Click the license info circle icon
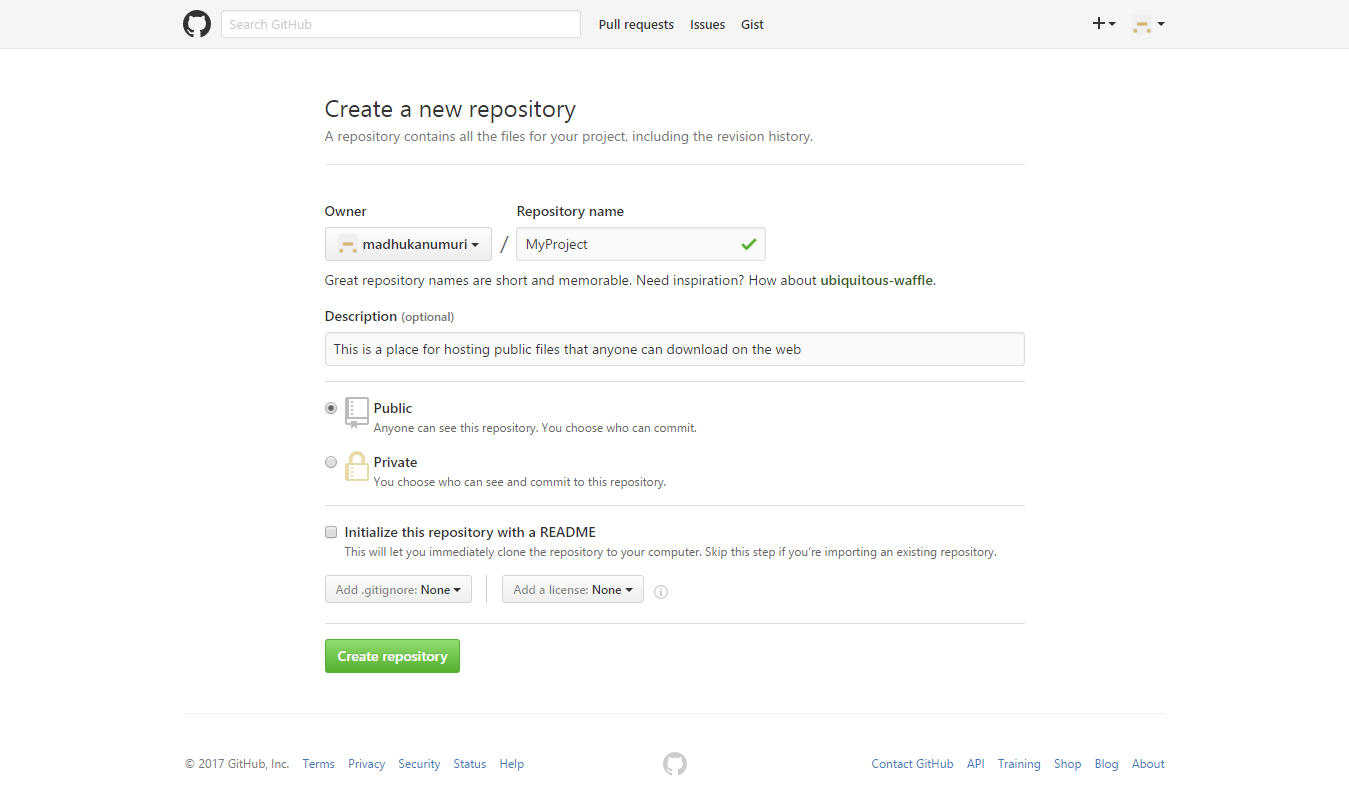 coord(661,591)
